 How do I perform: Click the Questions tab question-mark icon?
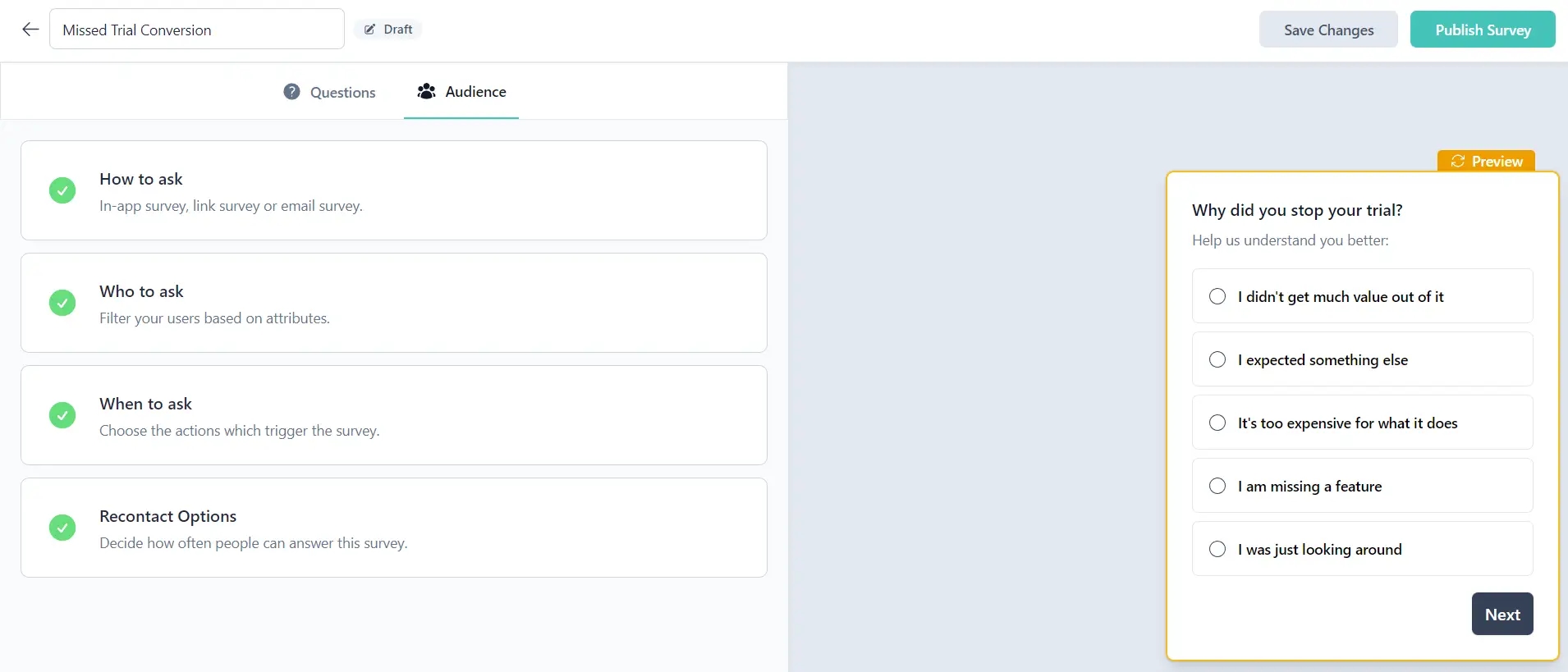tap(291, 92)
